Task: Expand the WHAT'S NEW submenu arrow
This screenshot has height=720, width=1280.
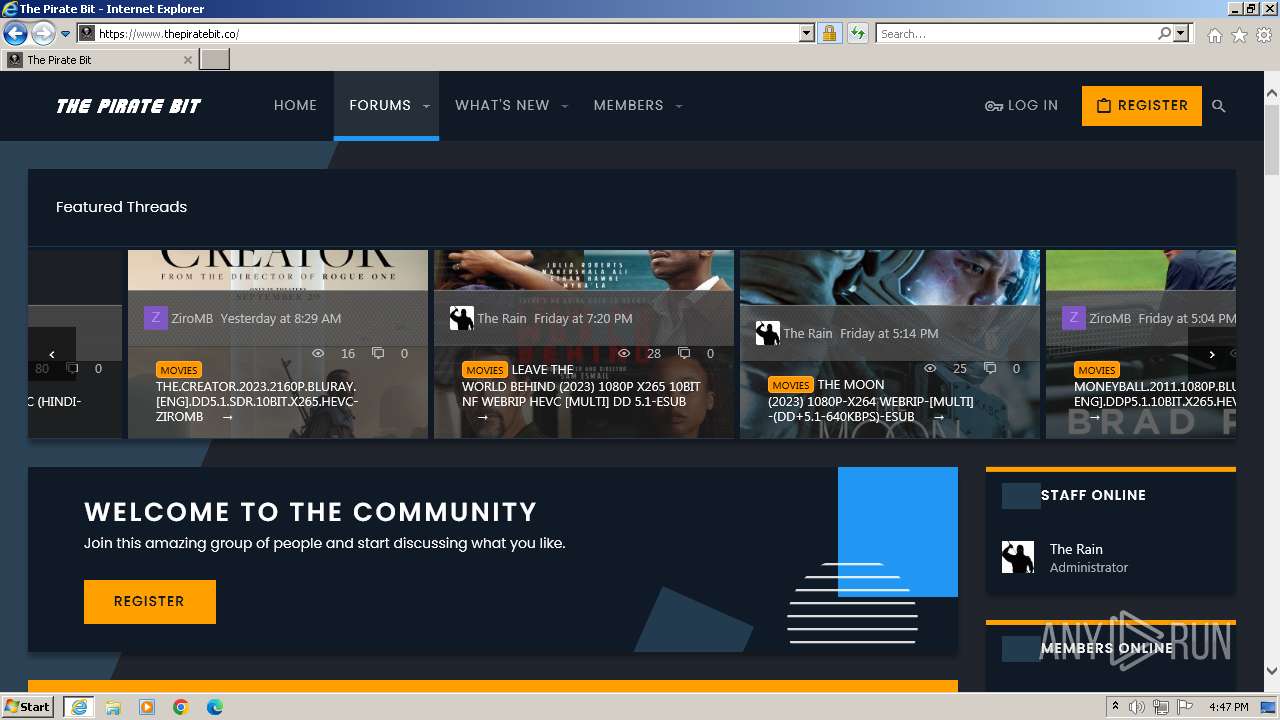Action: point(564,106)
